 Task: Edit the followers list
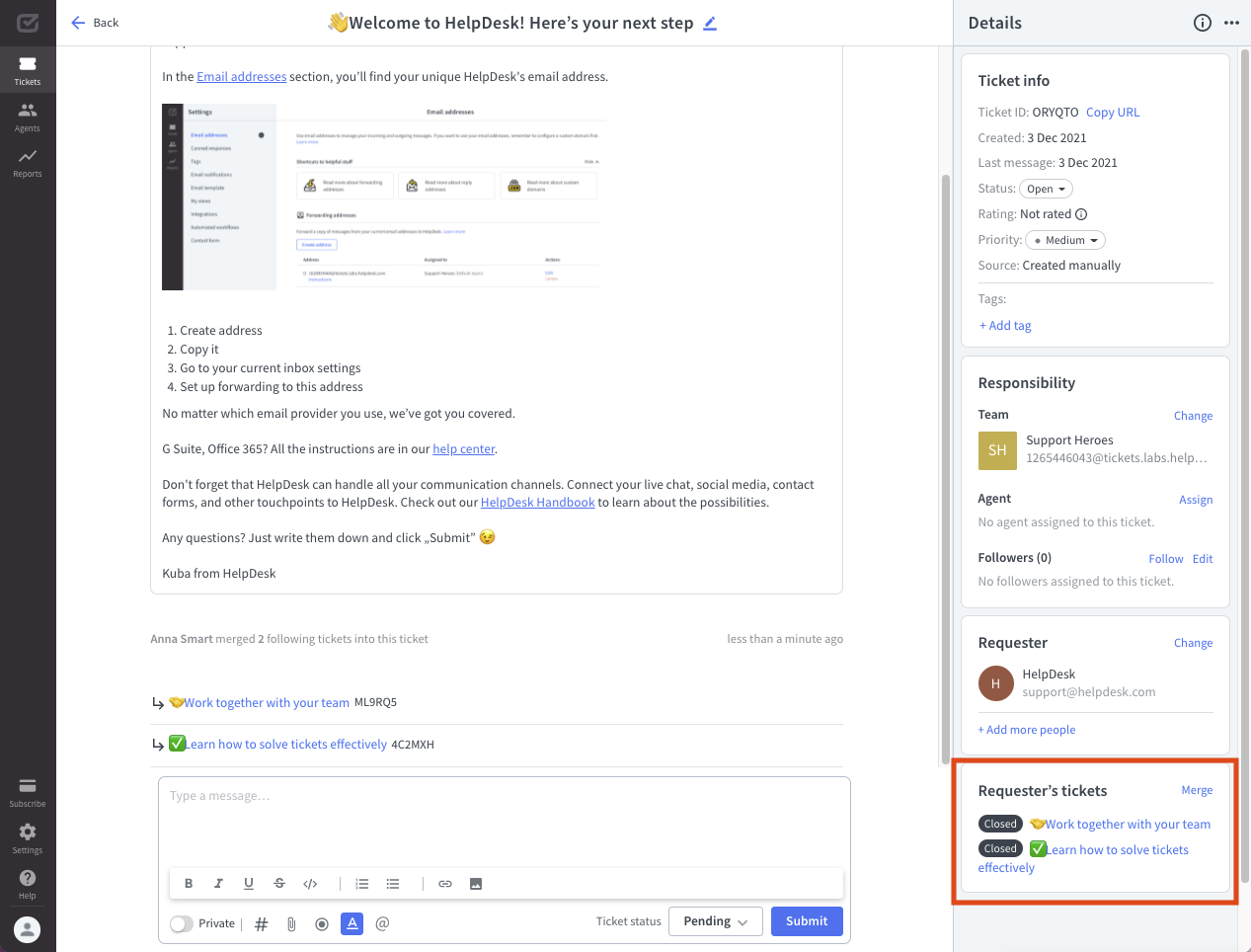[1203, 559]
